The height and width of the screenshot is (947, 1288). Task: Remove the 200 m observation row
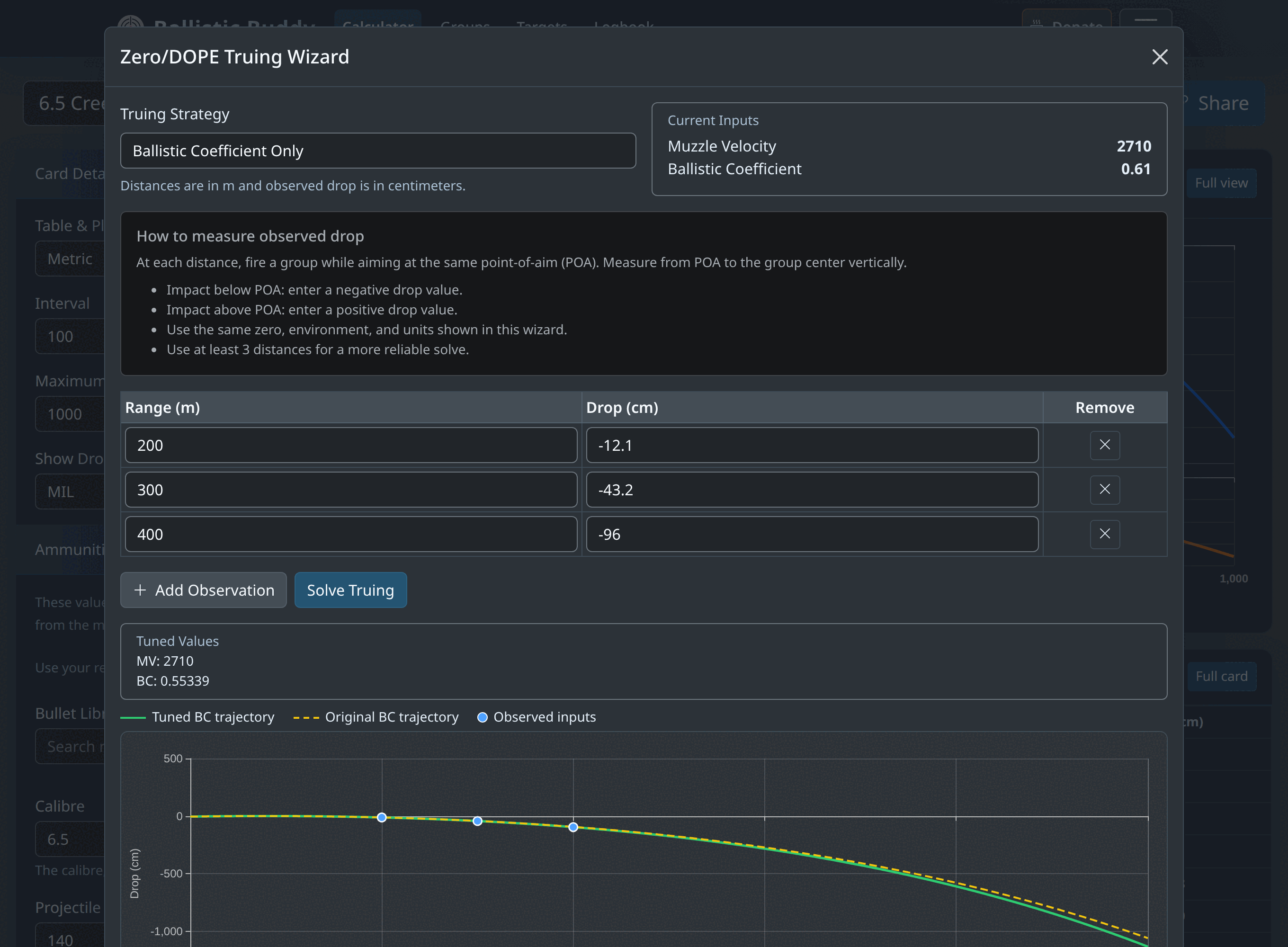1105,445
